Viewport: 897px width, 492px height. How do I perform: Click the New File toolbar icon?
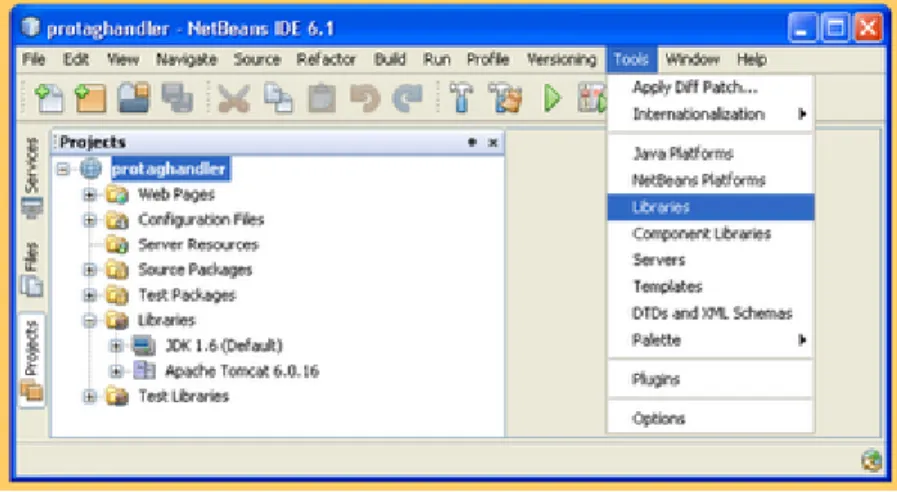(x=49, y=98)
